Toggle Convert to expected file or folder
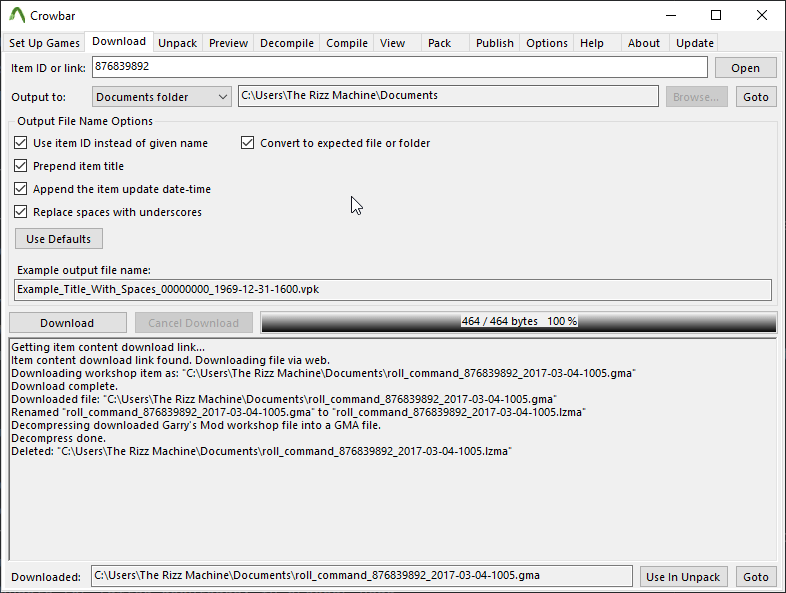 335,143
